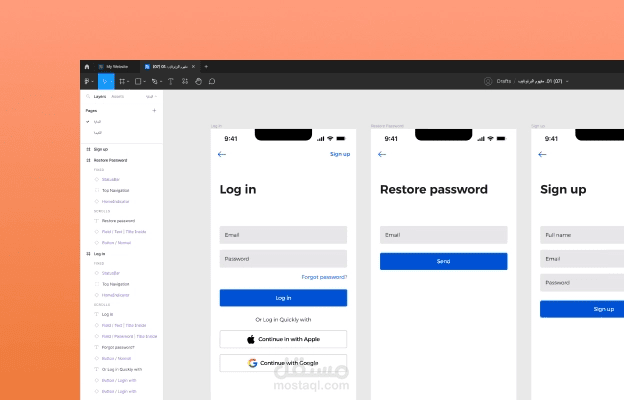Screen dimensions: 624x400
Task: Select the Restore password text layer
Action: (x=118, y=221)
